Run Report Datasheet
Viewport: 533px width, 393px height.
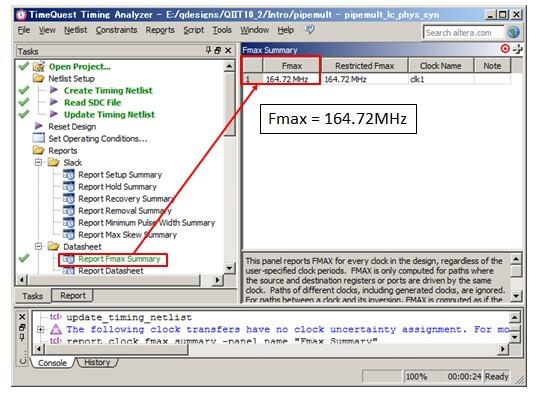pos(111,271)
